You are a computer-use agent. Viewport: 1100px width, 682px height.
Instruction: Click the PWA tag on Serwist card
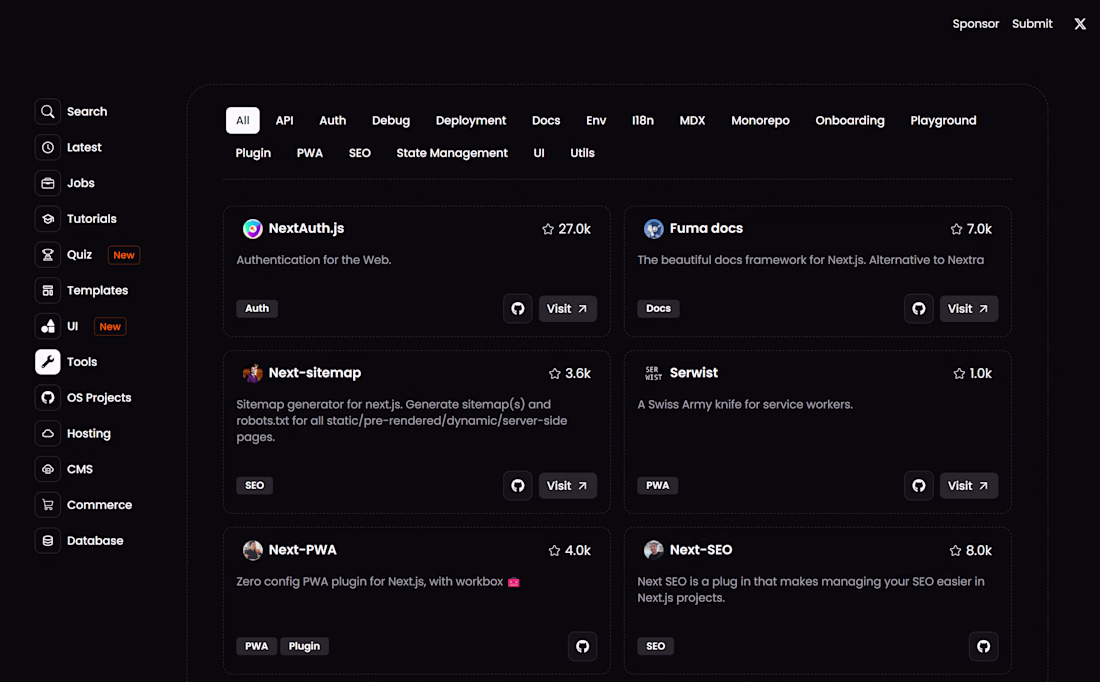[x=658, y=486]
